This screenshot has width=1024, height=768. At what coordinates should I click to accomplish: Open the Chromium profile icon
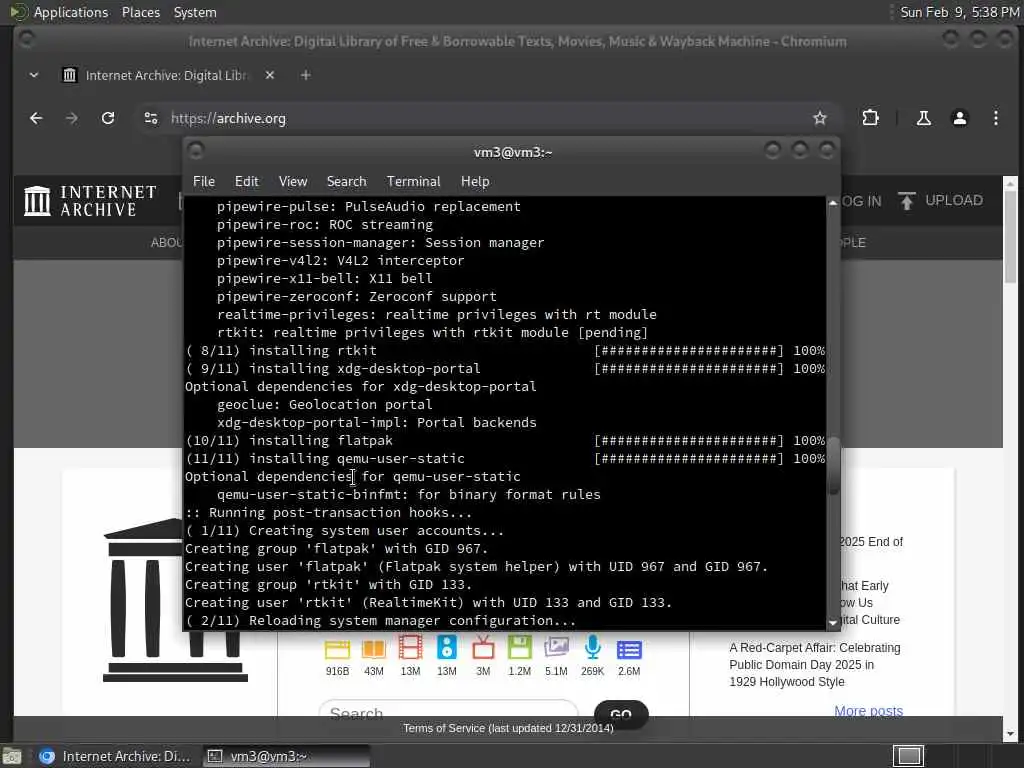point(959,118)
